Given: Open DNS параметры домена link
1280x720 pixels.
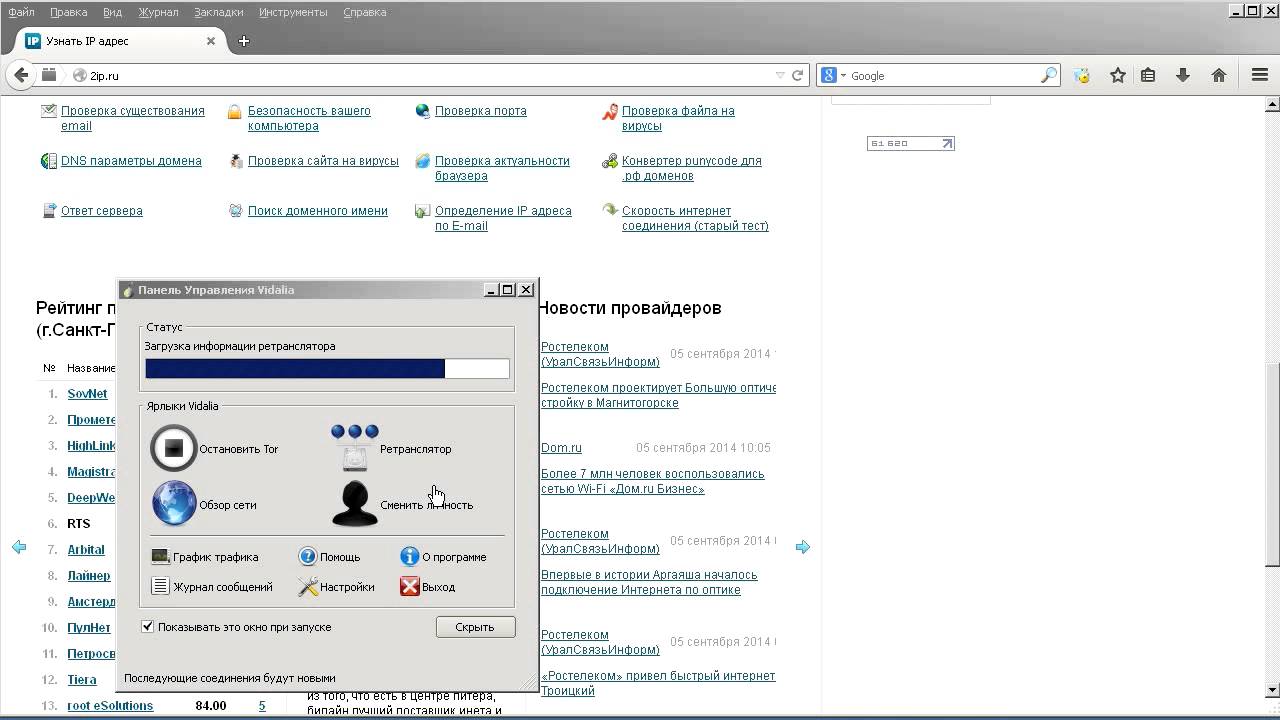Looking at the screenshot, I should click(131, 161).
